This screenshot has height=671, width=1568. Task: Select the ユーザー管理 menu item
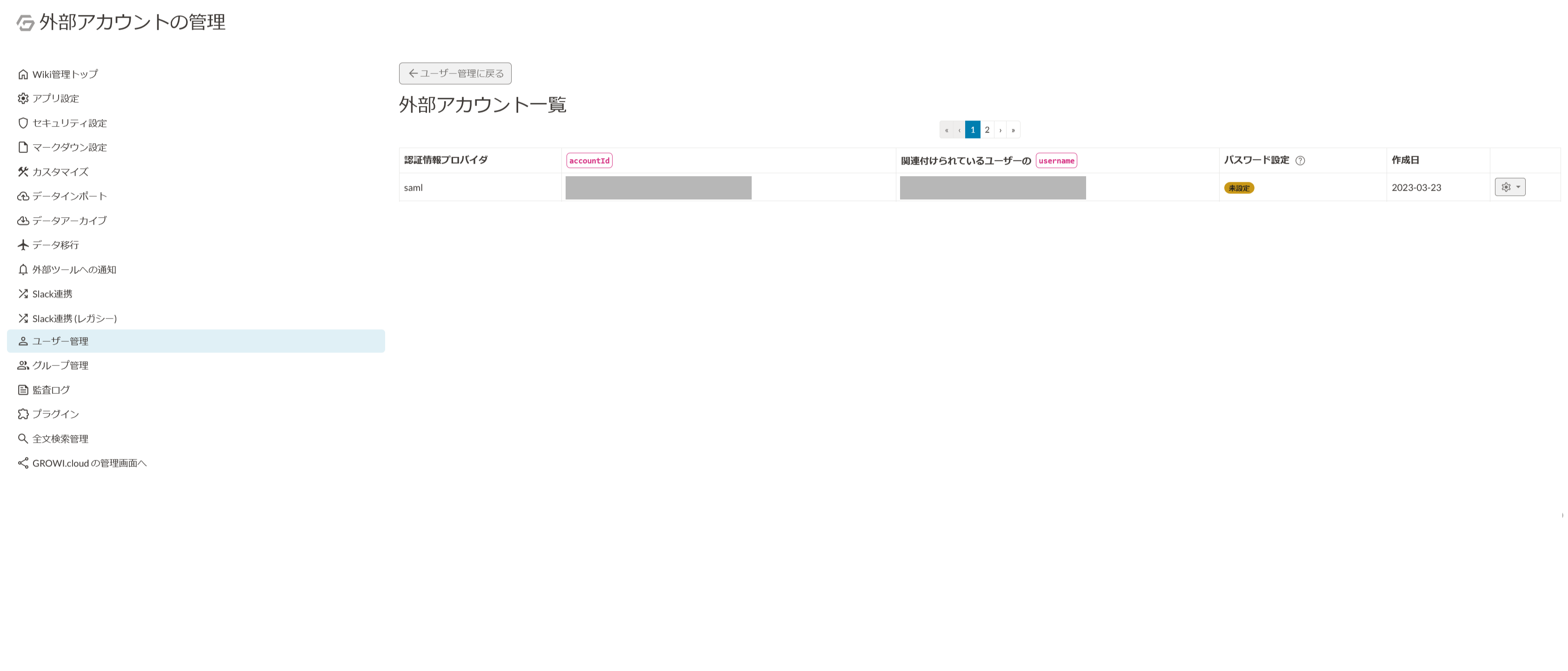[60, 341]
